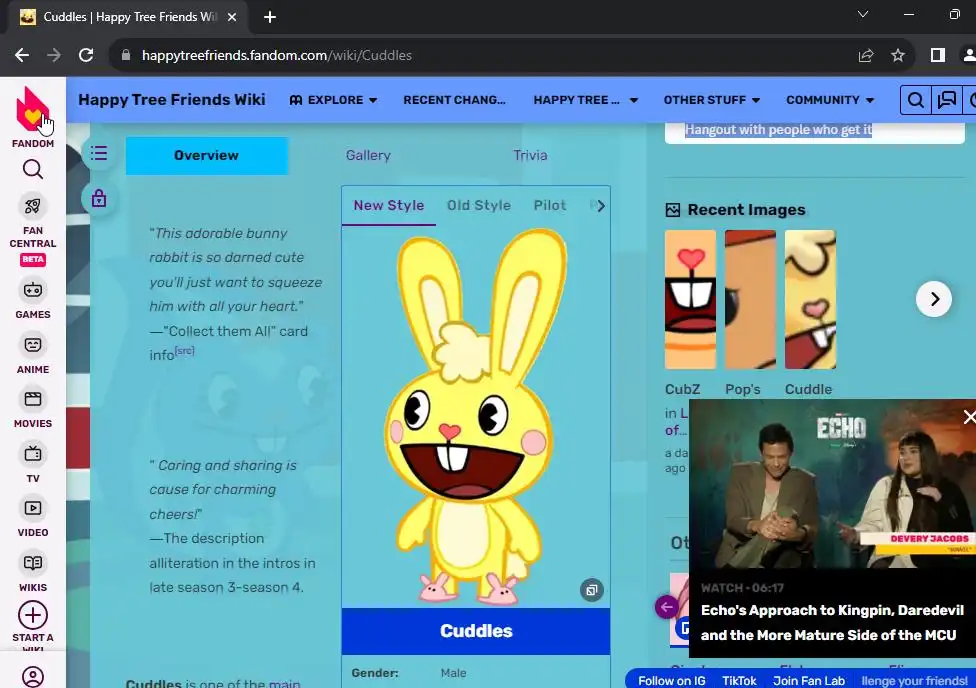Click the Cuddles yellow bunny image
The width and height of the screenshot is (976, 688).
pos(474,416)
